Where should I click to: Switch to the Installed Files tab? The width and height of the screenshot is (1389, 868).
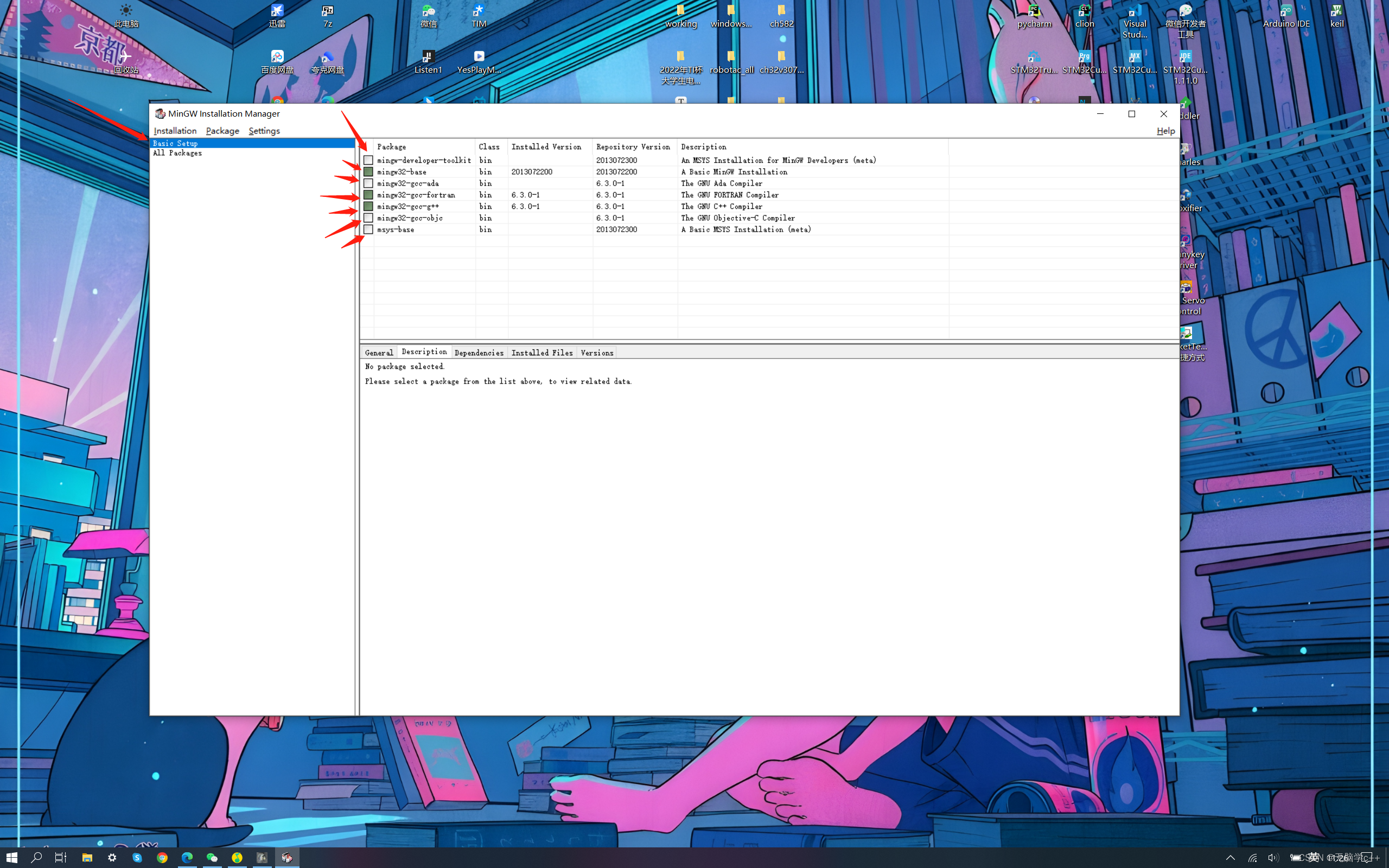pyautogui.click(x=542, y=353)
